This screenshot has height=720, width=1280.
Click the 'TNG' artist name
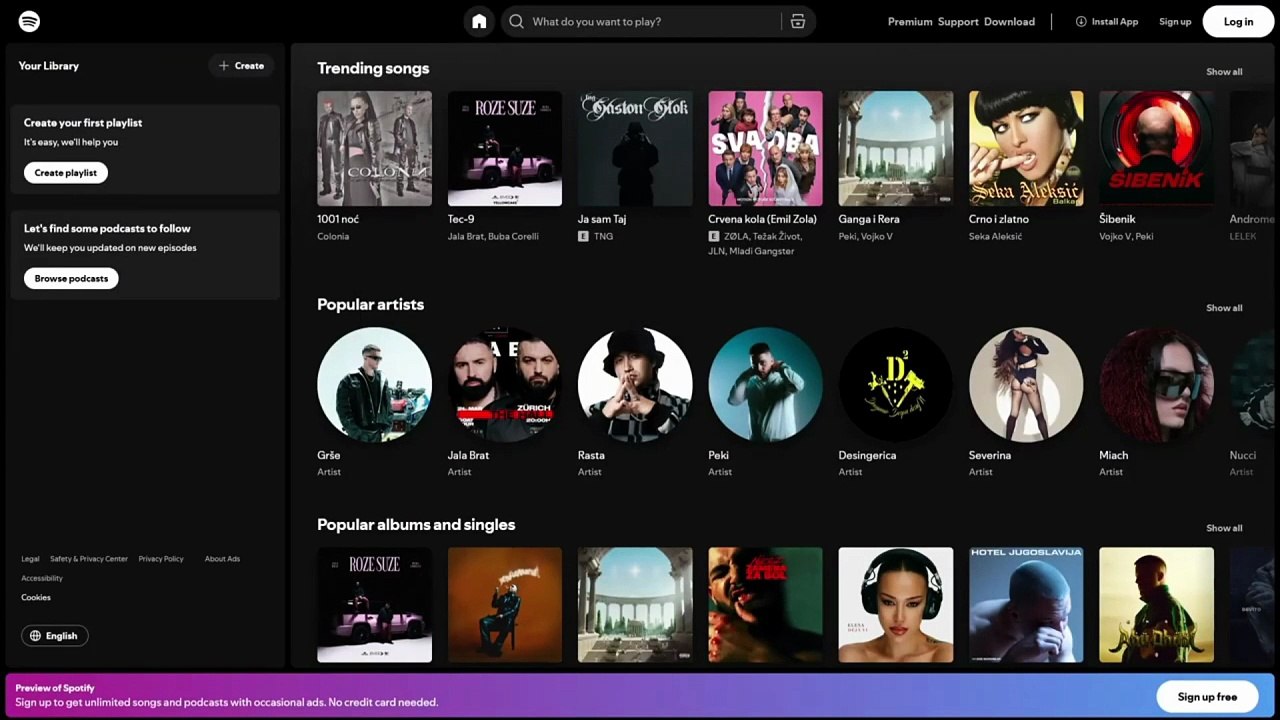(x=603, y=237)
